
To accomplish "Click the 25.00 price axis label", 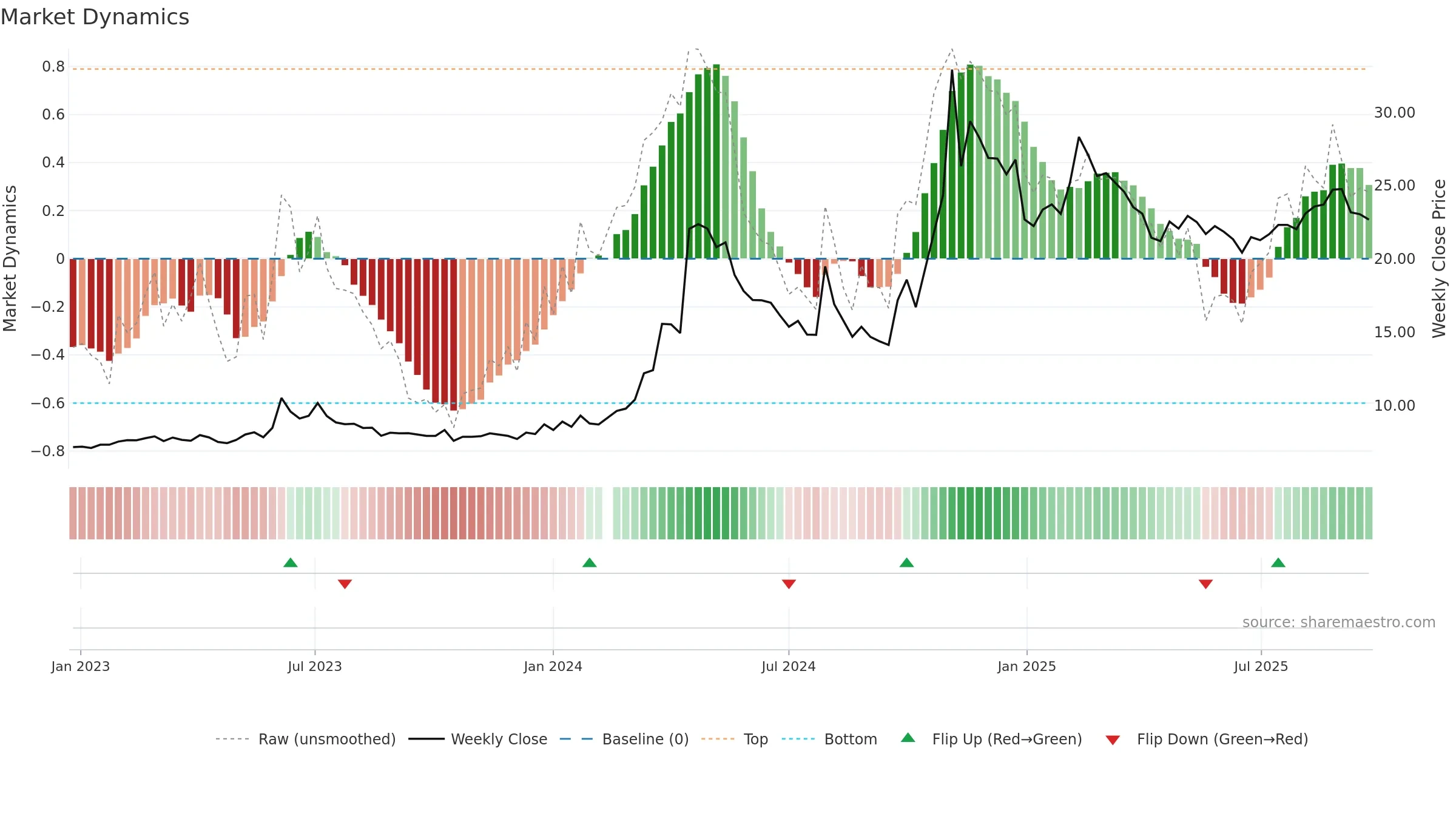I will (x=1395, y=186).
